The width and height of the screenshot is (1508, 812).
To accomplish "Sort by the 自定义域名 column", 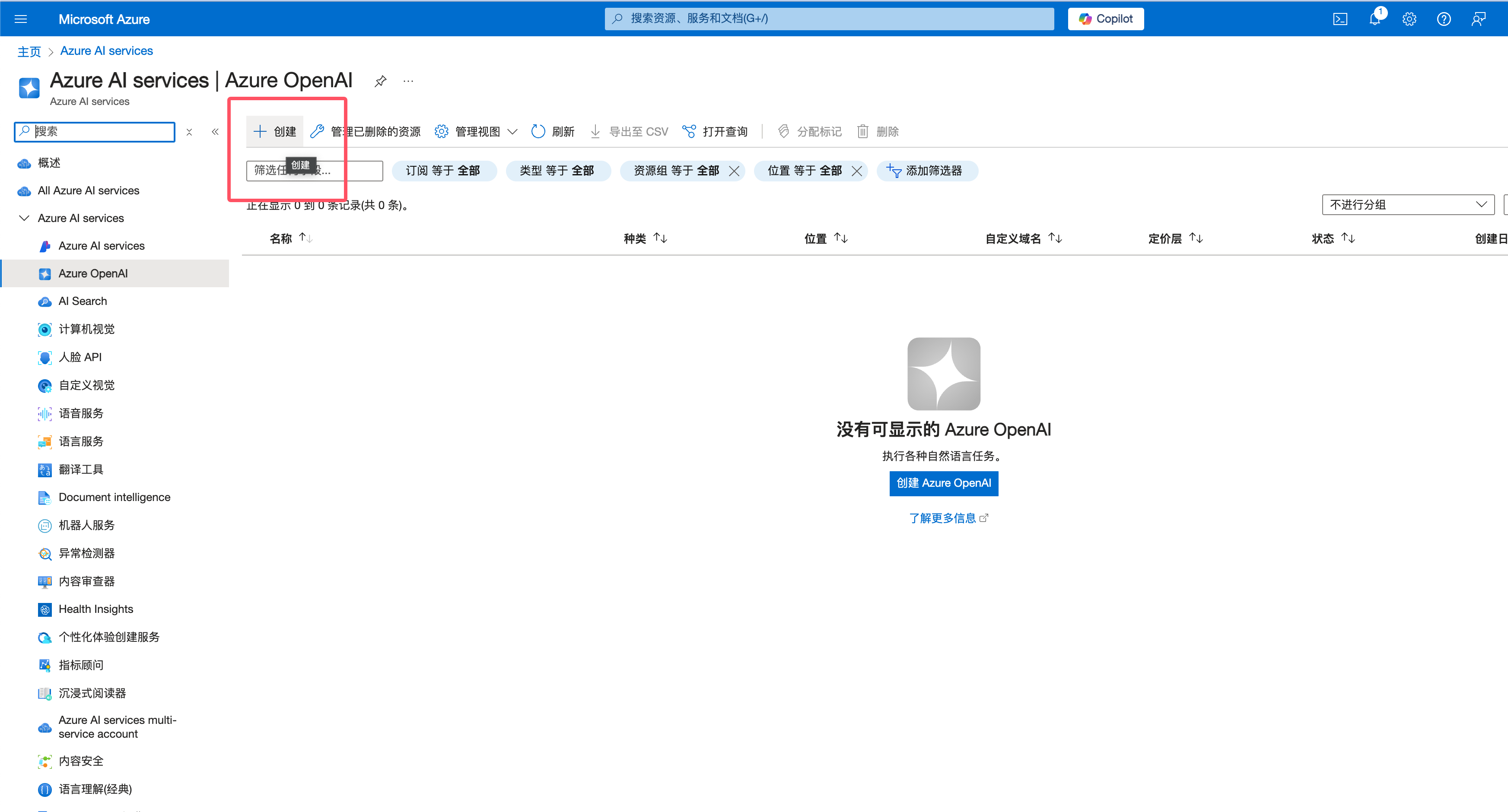I will click(x=1024, y=238).
